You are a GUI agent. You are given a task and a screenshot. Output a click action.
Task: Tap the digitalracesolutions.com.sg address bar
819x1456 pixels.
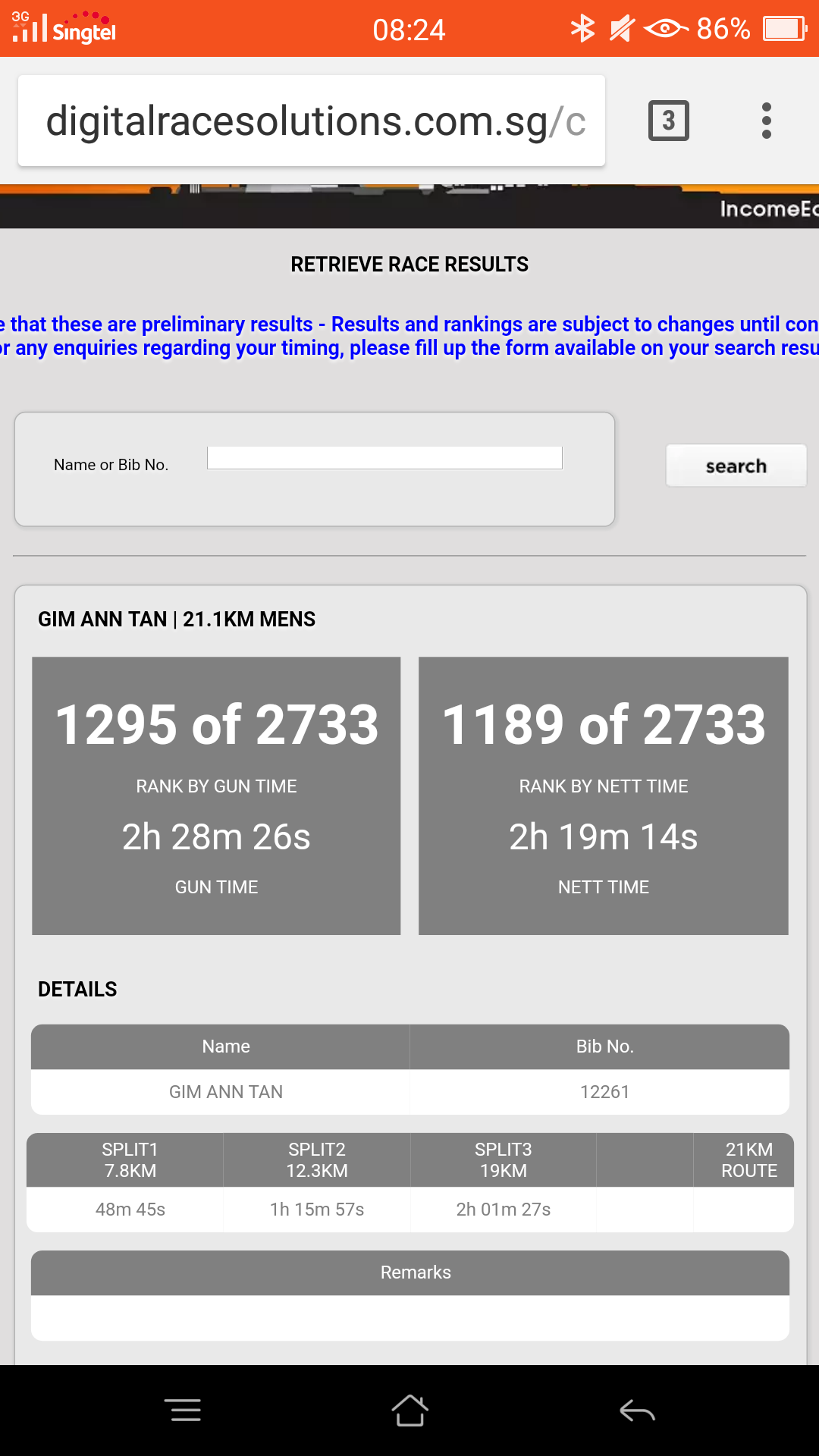[311, 121]
